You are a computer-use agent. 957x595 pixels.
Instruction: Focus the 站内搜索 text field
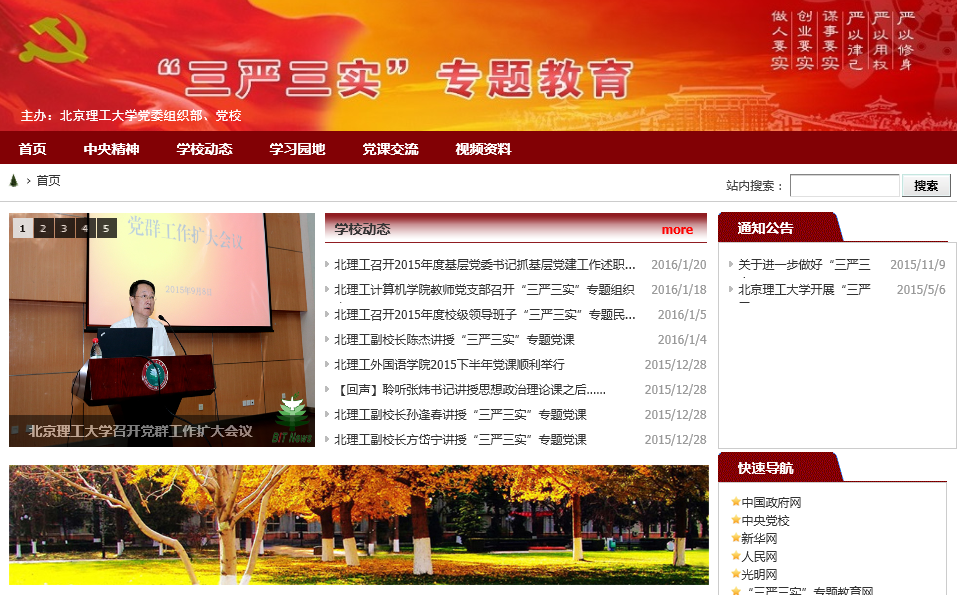(x=844, y=186)
